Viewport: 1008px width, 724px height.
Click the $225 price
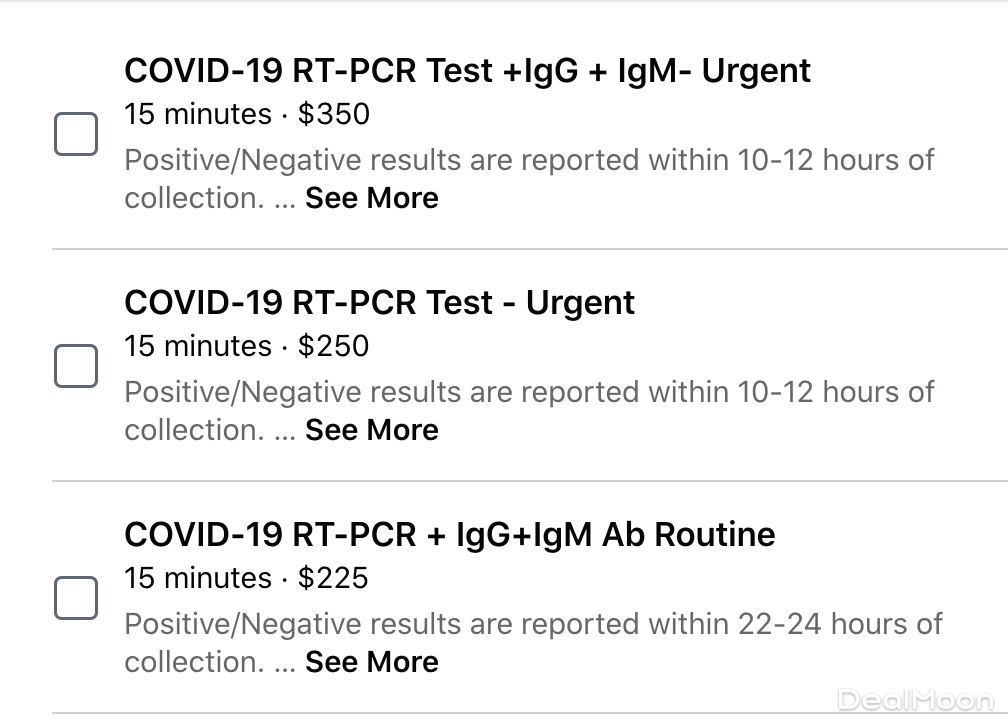tap(334, 578)
